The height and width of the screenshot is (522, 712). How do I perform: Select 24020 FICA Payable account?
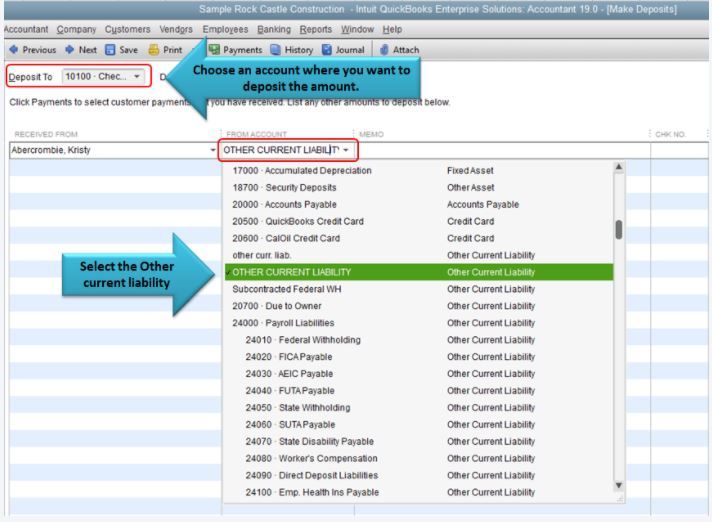tap(418, 357)
